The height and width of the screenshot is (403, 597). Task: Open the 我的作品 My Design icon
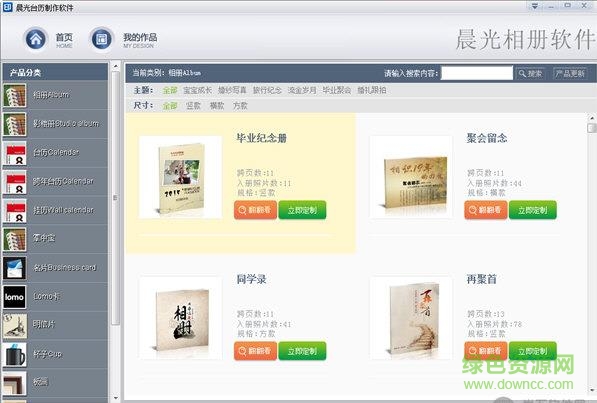[x=101, y=38]
